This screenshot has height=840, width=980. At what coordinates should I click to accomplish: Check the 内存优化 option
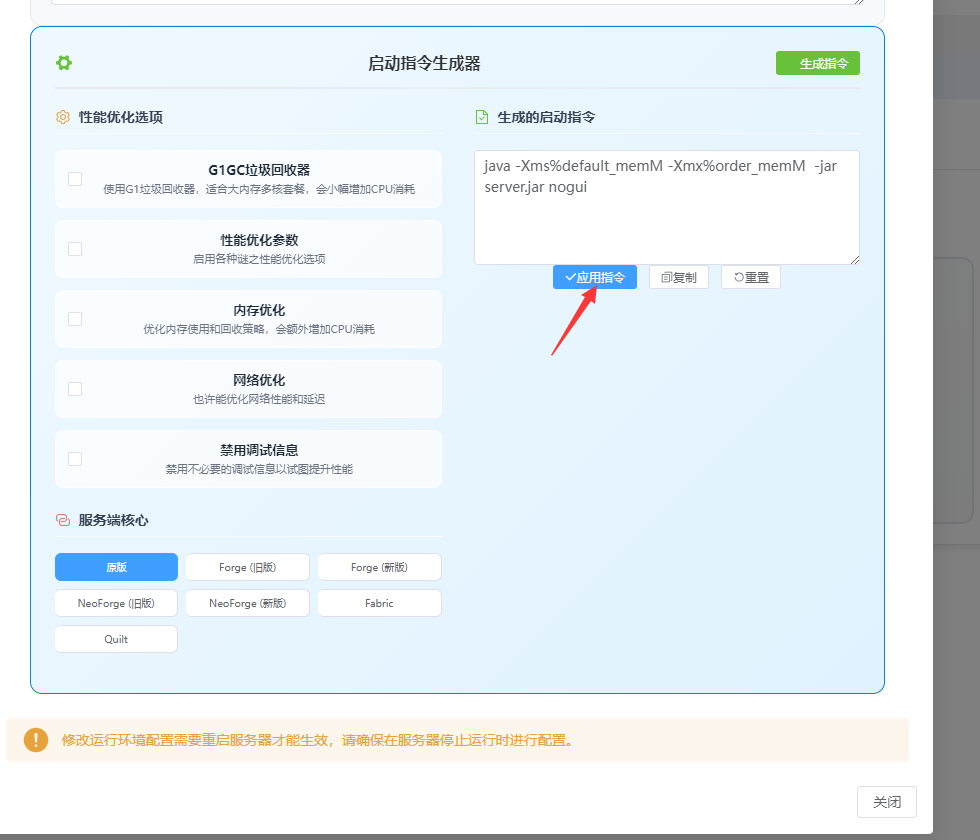pos(75,319)
